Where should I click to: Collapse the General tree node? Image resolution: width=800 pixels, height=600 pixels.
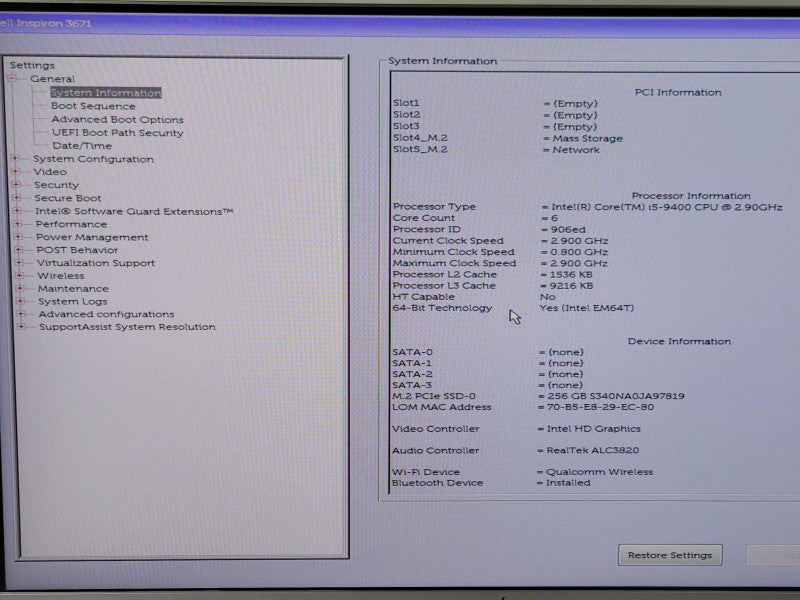(12, 78)
